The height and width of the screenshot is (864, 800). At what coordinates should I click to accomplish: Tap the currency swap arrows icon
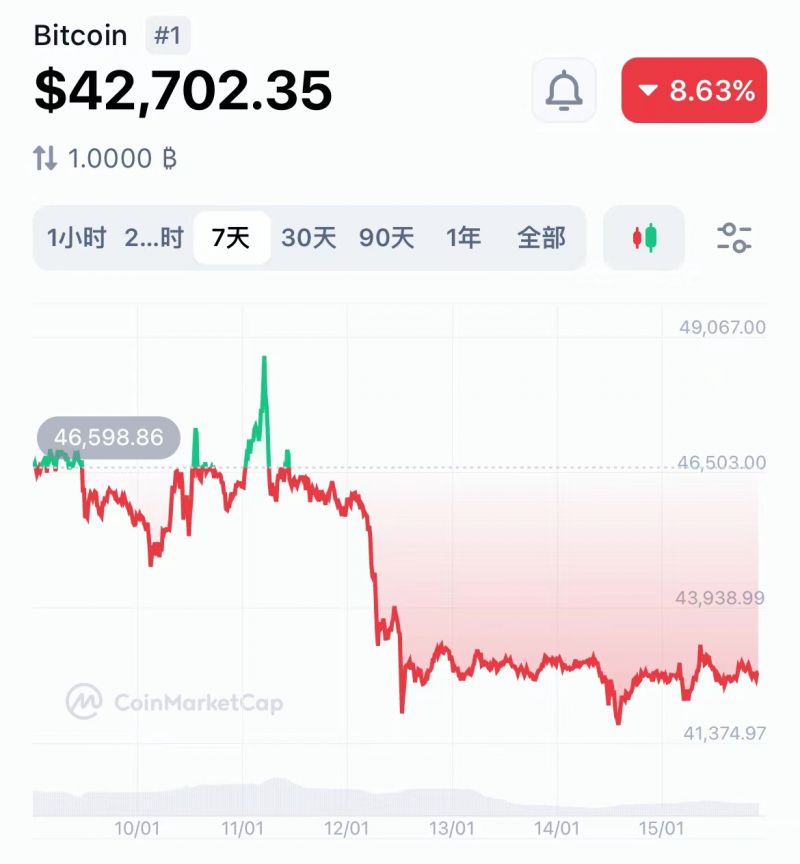pos(45,158)
